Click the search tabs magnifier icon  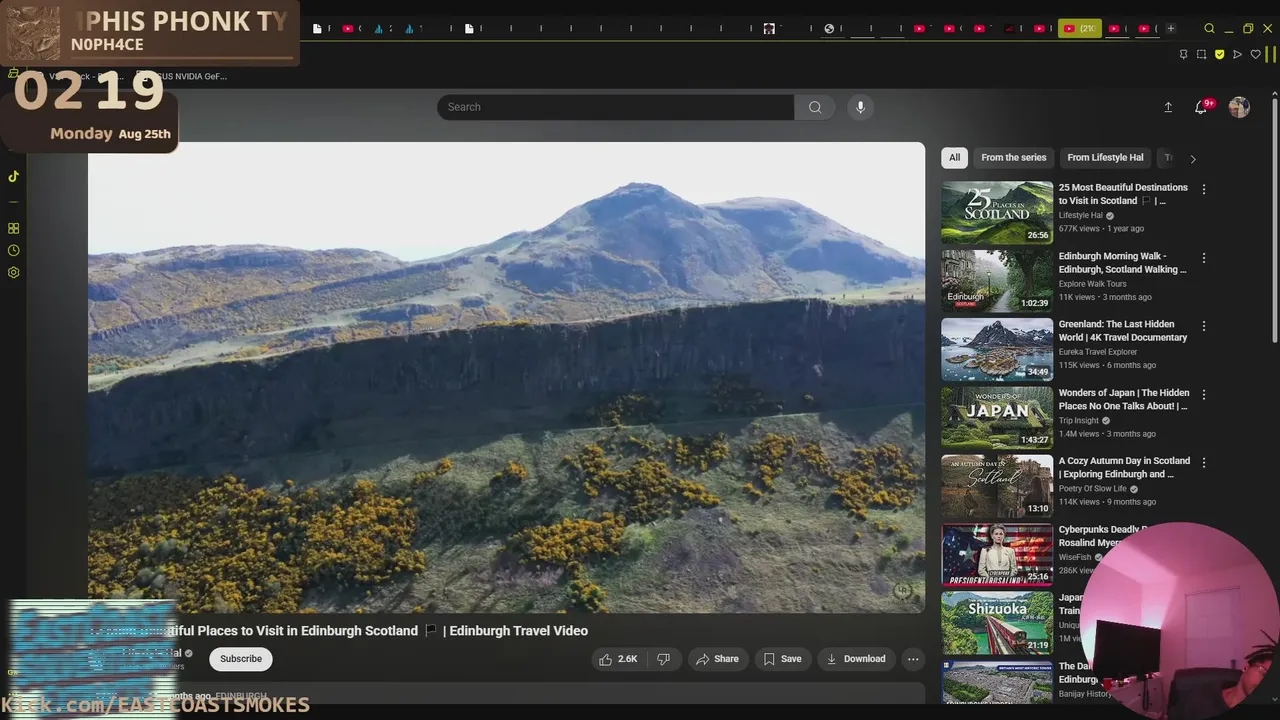click(x=1209, y=28)
